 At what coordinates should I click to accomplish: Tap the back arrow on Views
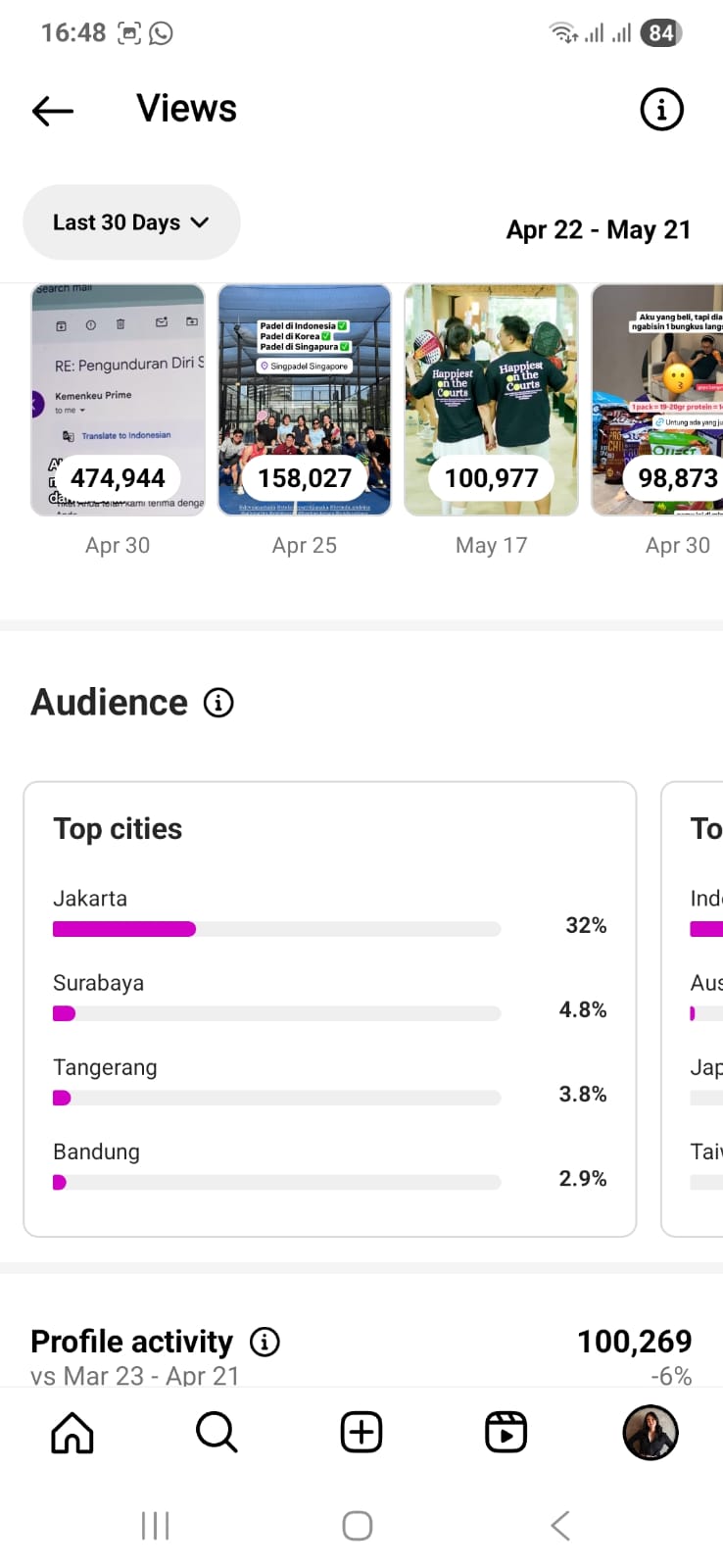53,111
